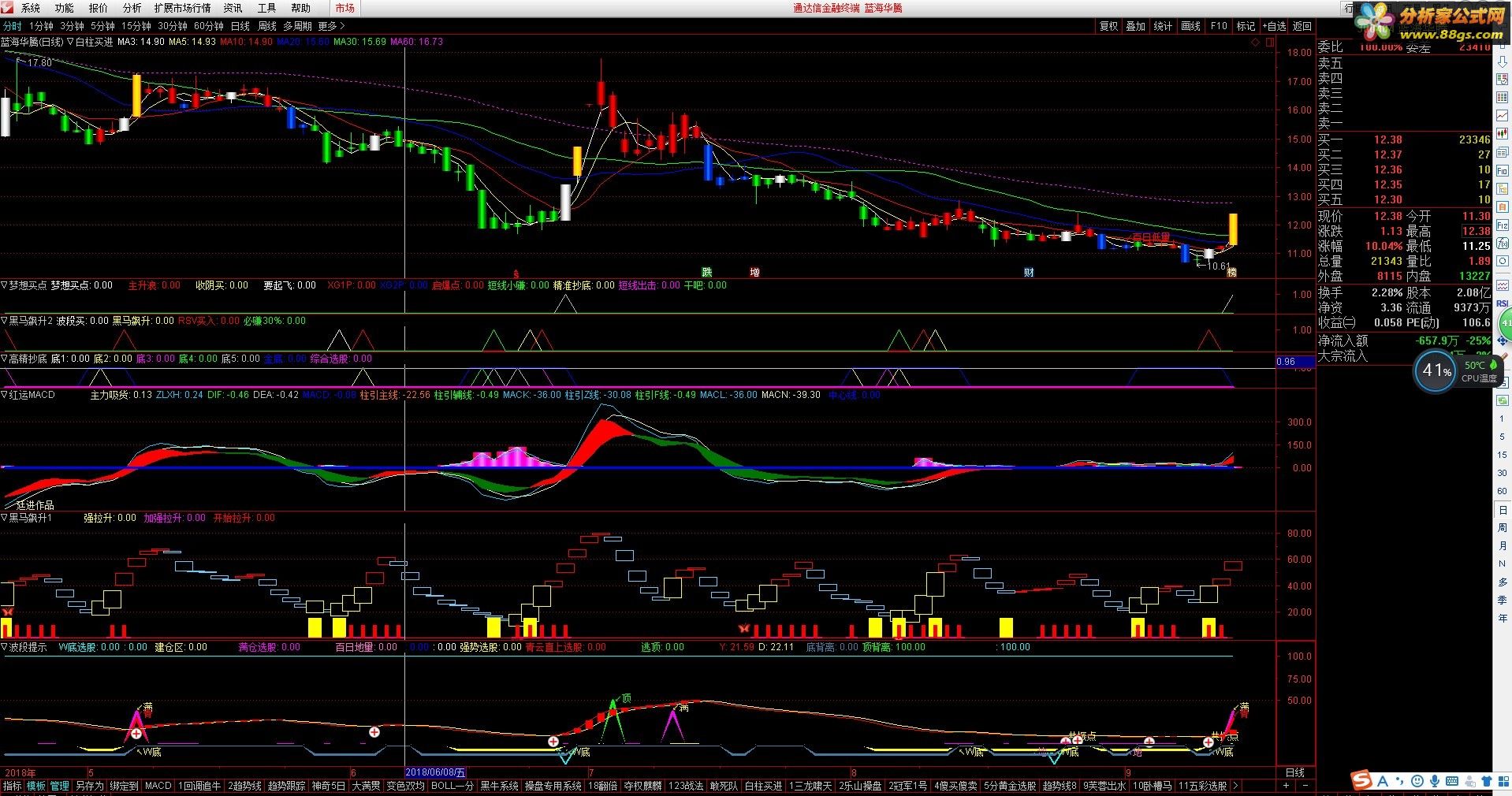Select the 60分钟 period
The width and height of the screenshot is (1512, 796).
click(x=209, y=26)
